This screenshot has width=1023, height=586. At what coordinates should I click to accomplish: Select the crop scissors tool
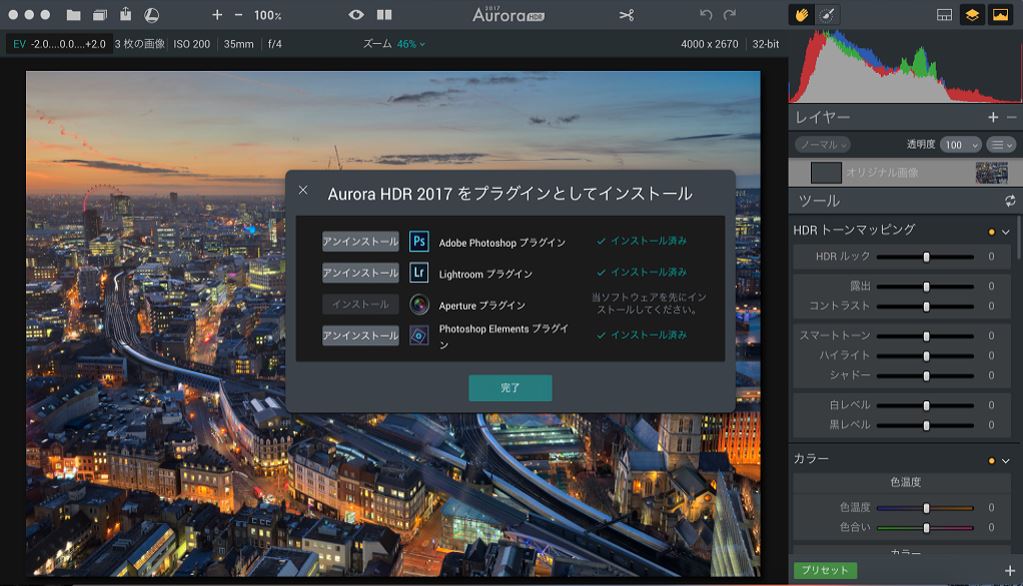[x=626, y=14]
